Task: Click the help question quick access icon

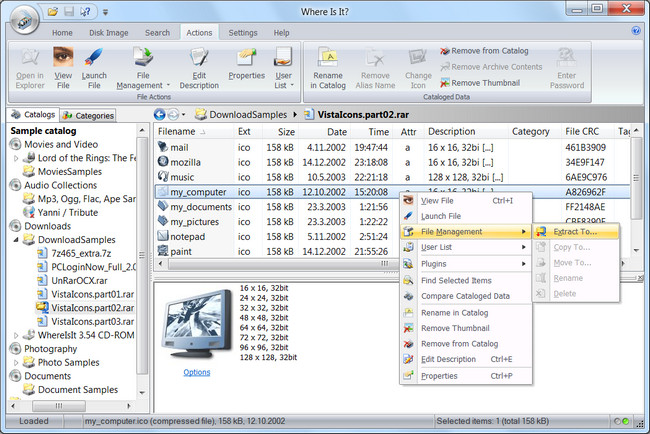Action: tap(85, 11)
